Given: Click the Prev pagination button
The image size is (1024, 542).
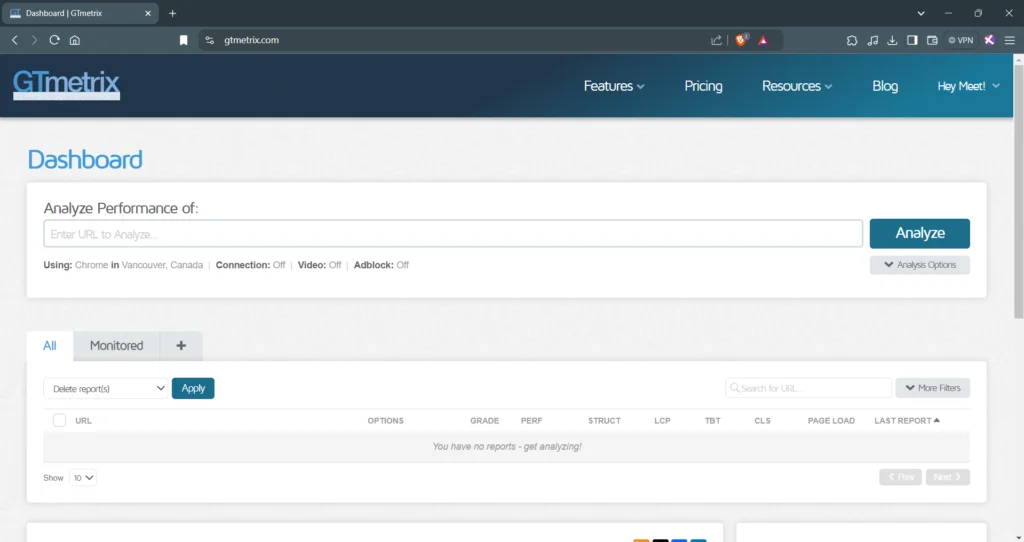Looking at the screenshot, I should click(901, 477).
